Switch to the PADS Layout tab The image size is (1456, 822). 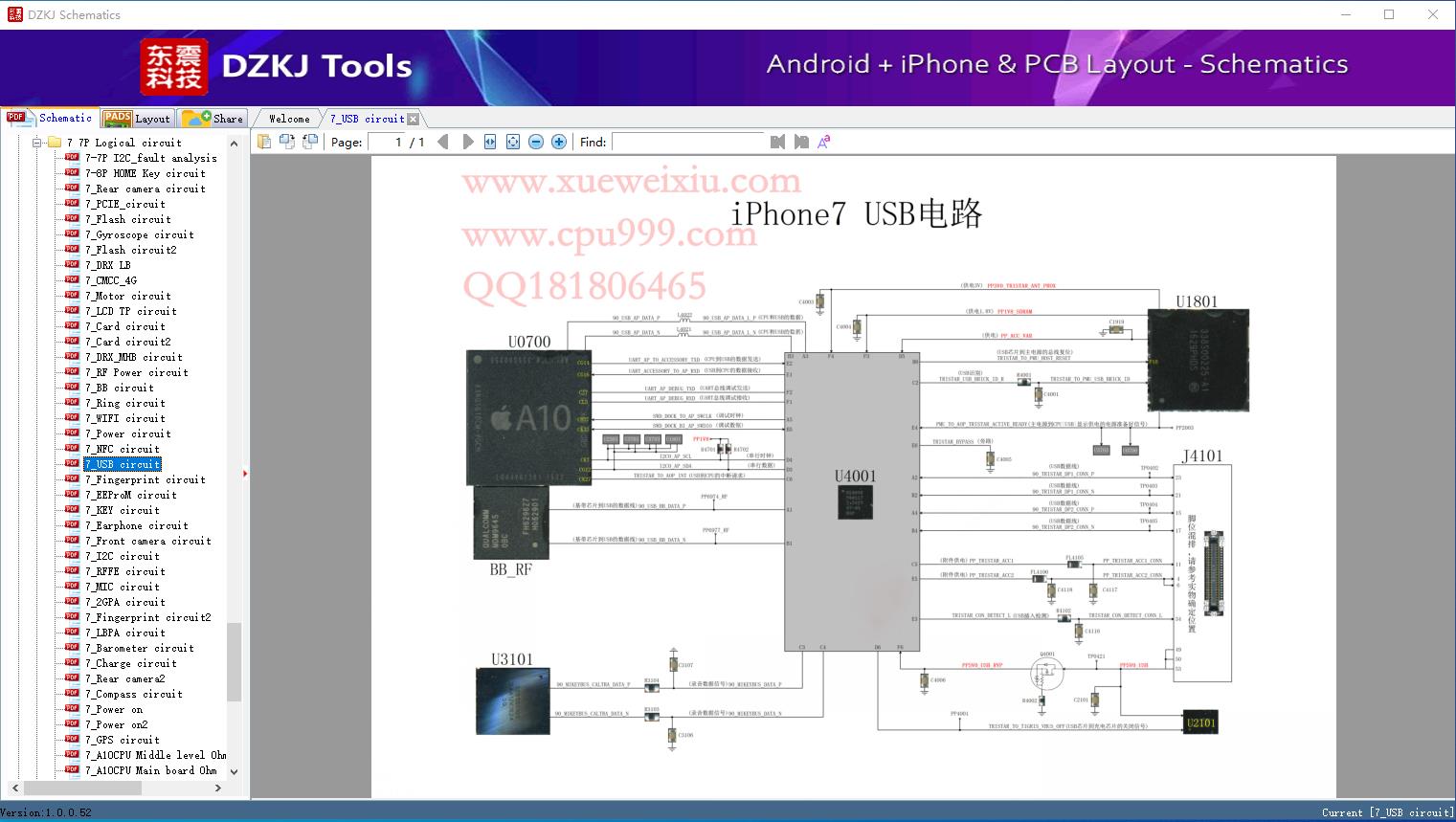click(x=137, y=119)
